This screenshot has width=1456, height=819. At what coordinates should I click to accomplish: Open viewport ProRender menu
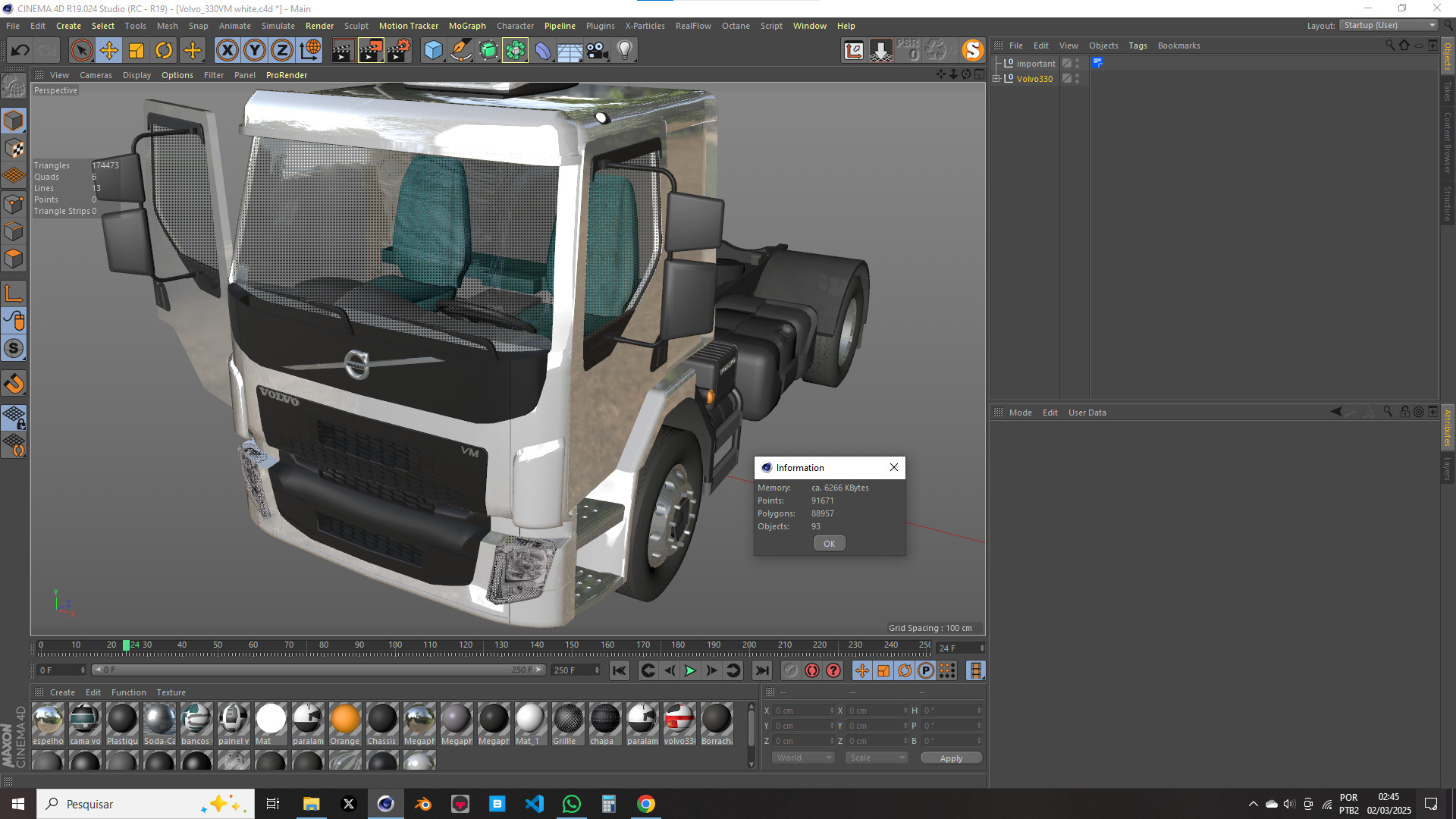[287, 75]
